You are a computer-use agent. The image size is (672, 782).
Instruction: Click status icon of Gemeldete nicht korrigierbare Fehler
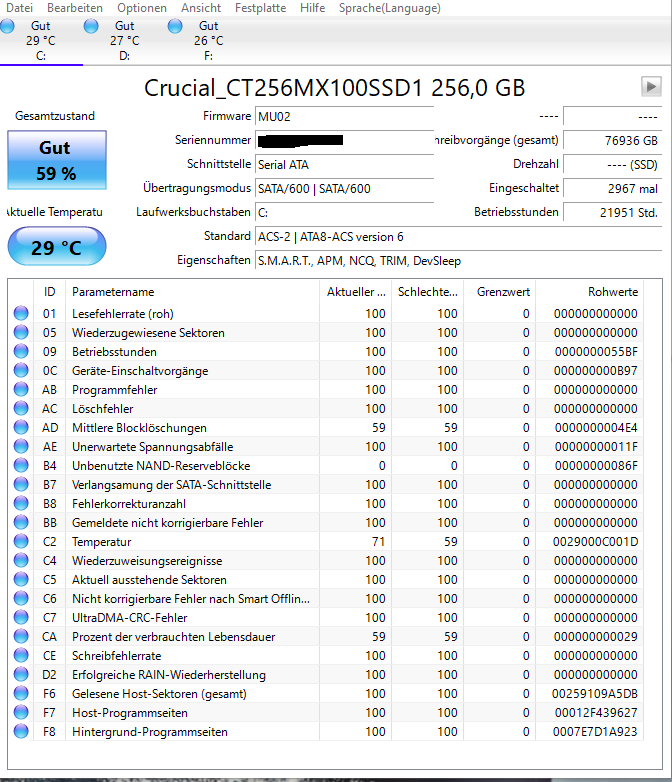(21, 522)
